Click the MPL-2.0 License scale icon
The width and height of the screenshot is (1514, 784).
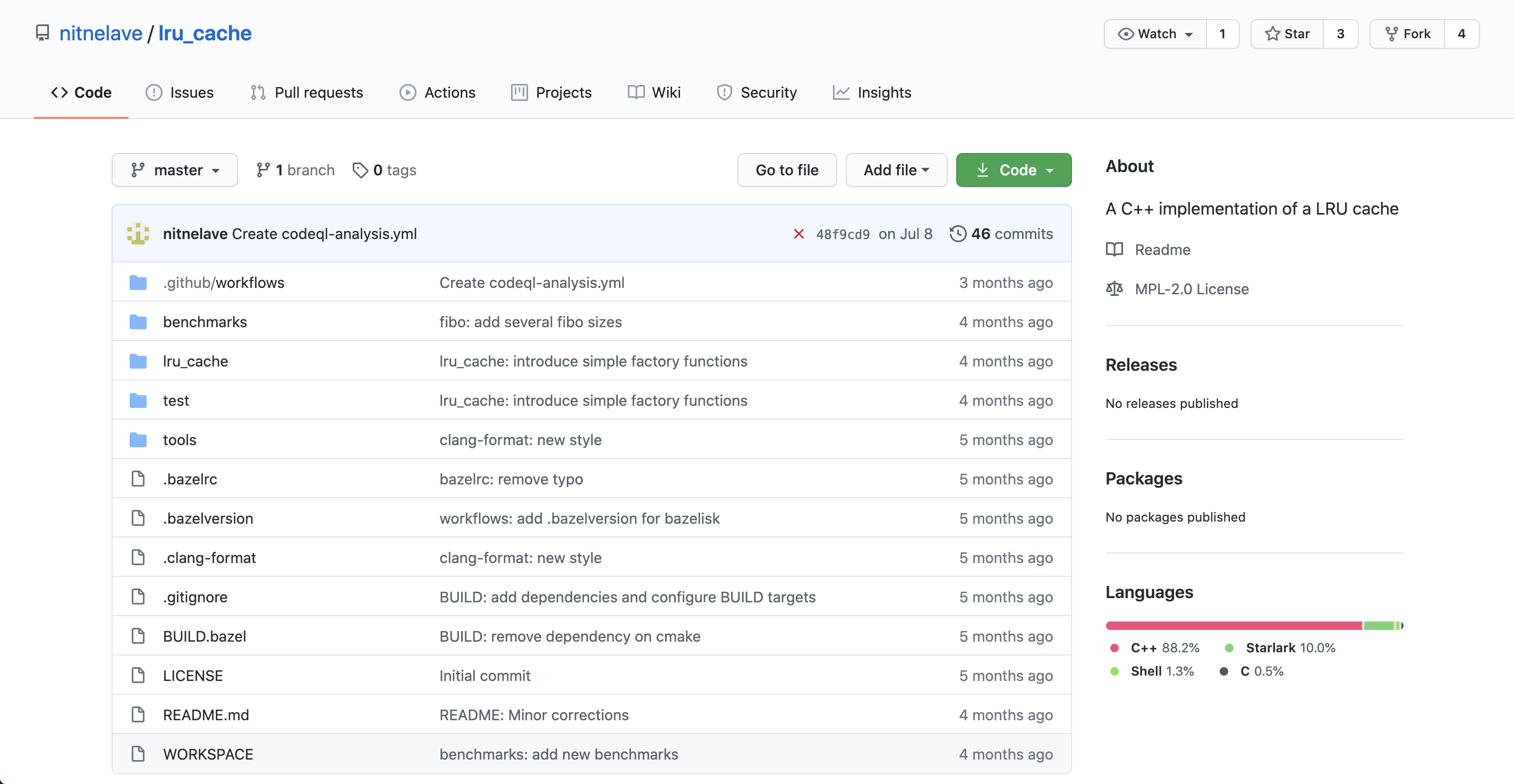tap(1114, 288)
